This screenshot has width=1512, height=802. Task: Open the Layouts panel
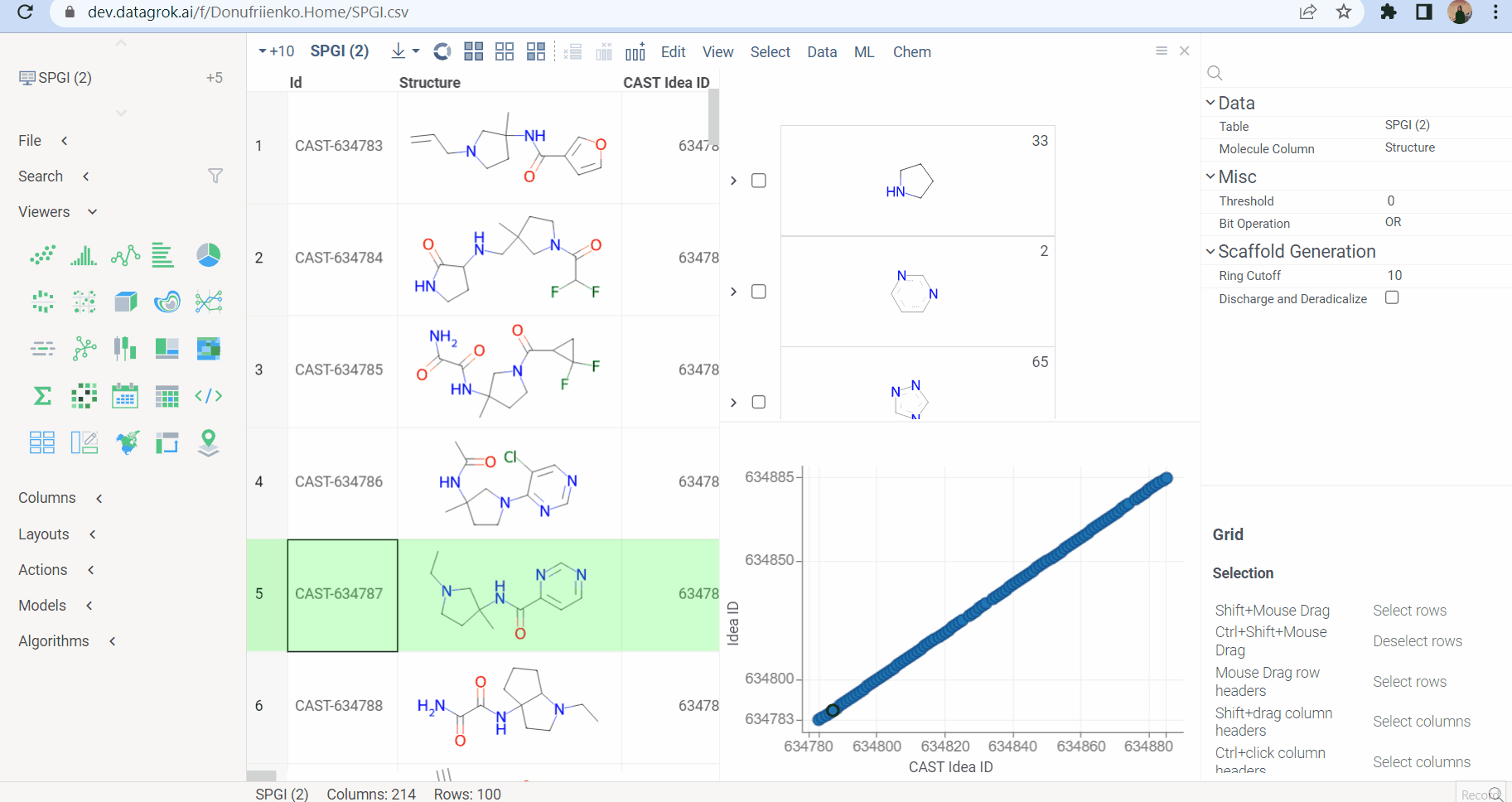(x=43, y=534)
